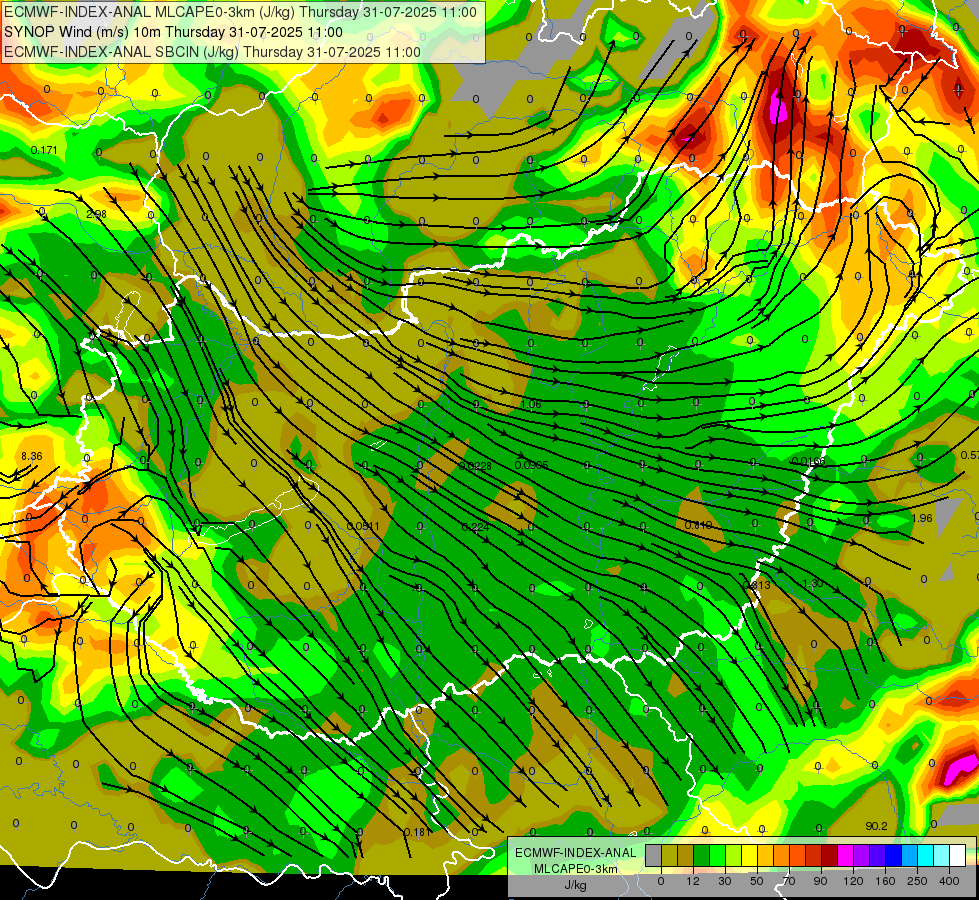Click the legend scale value '250'
This screenshot has height=900, width=979.
917,881
